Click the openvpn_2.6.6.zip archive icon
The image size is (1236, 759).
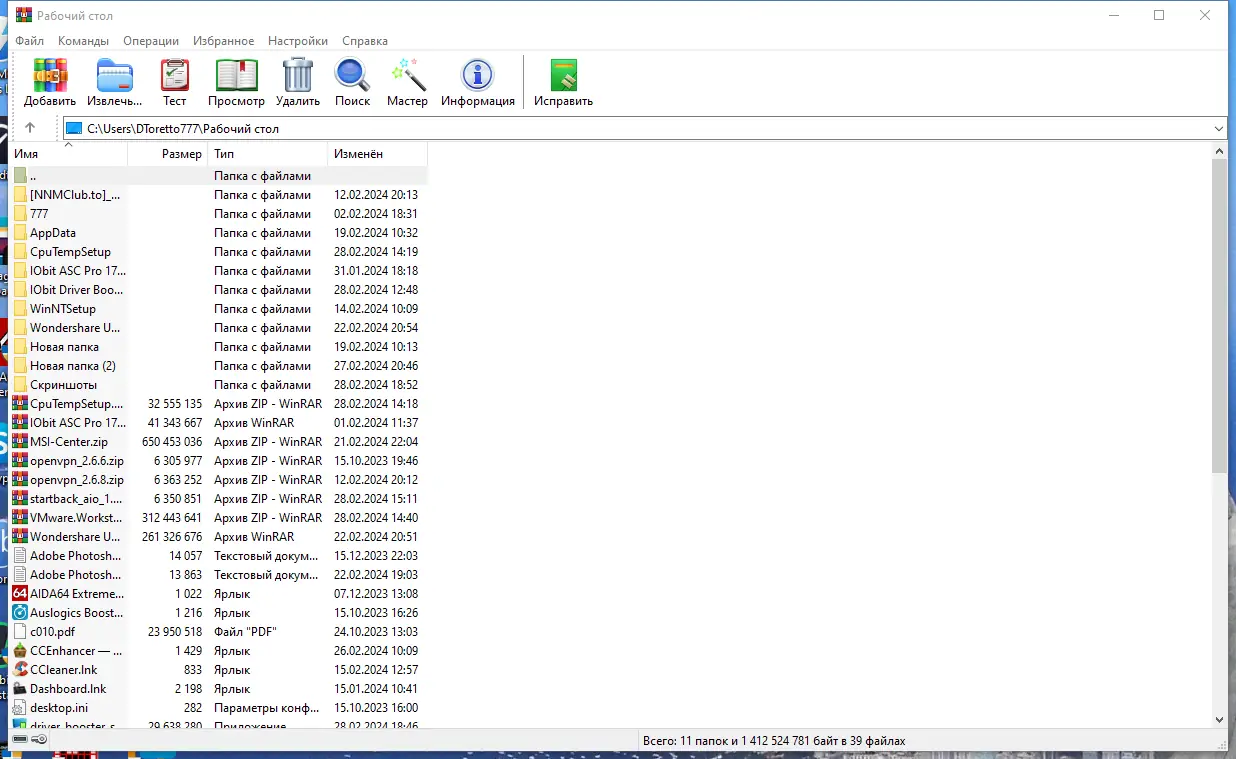click(20, 460)
